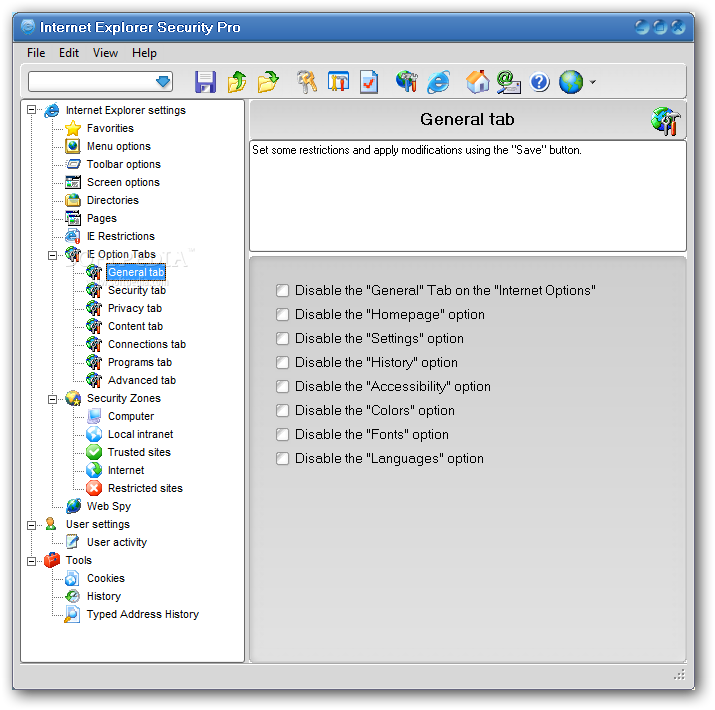715x710 pixels.
Task: Collapse the User settings tree node
Action: (x=31, y=525)
